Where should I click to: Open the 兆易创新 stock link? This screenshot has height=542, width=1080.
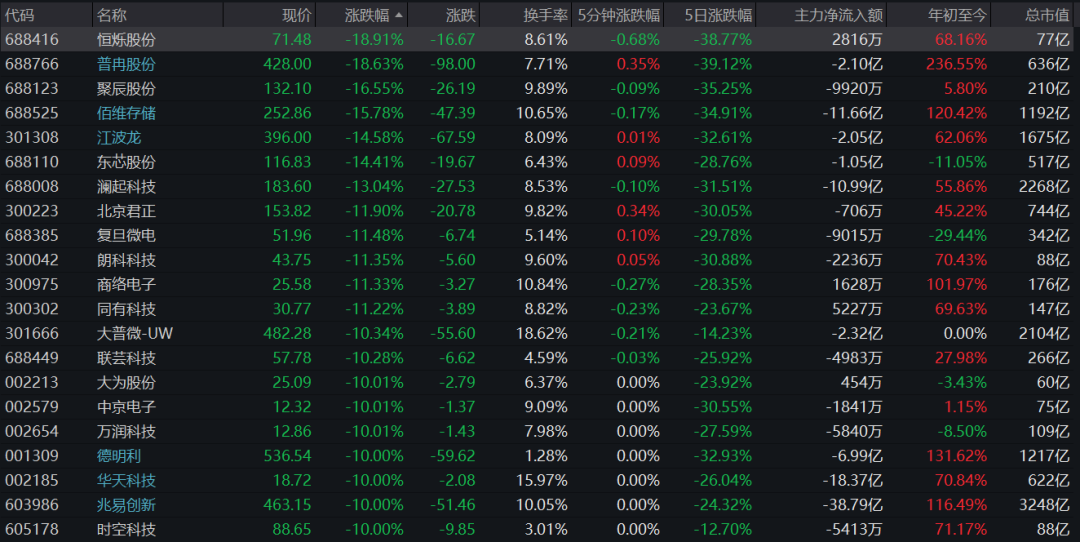point(127,505)
